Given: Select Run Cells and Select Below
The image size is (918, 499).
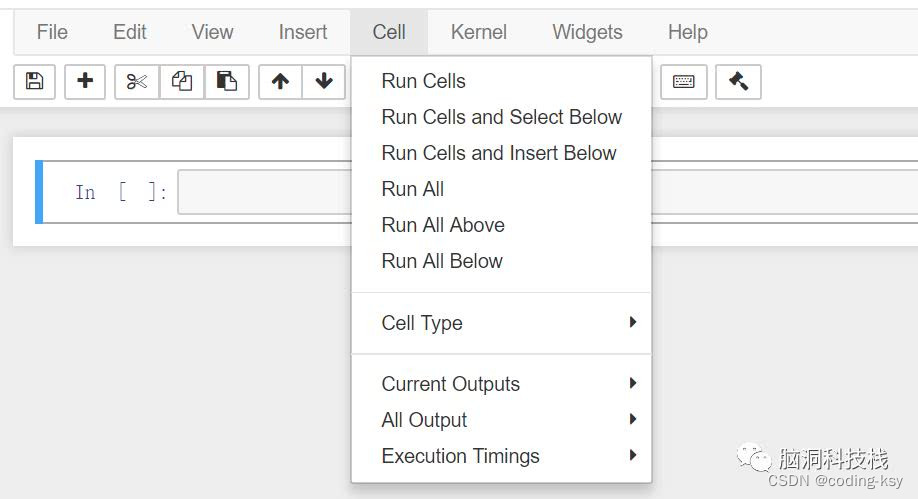Looking at the screenshot, I should coord(501,117).
